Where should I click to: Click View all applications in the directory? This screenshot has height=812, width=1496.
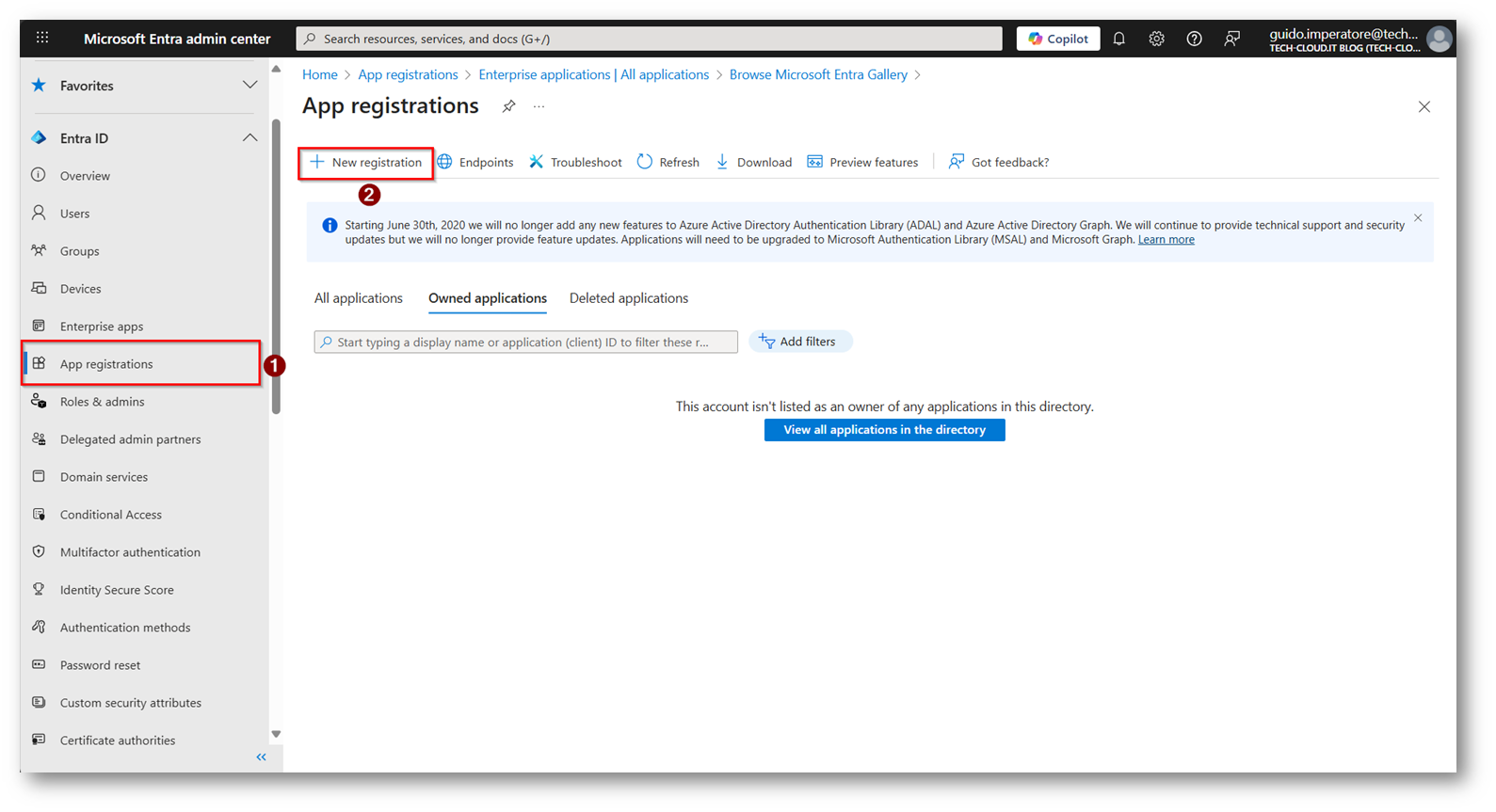coord(885,430)
